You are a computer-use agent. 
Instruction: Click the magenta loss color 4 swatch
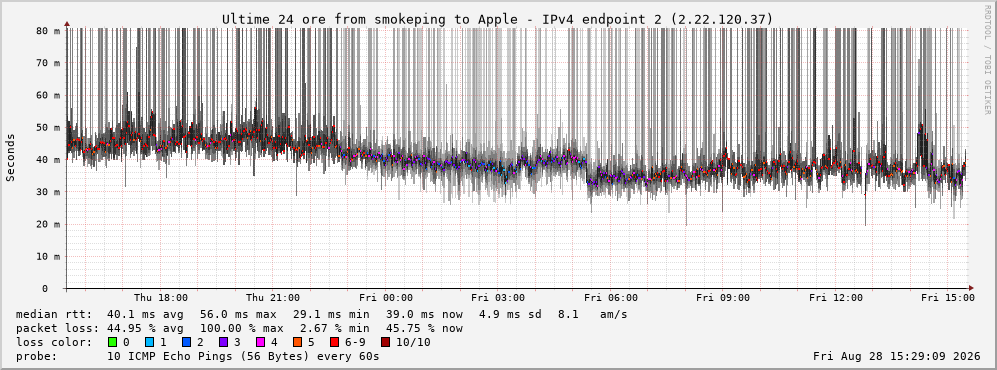point(260,342)
